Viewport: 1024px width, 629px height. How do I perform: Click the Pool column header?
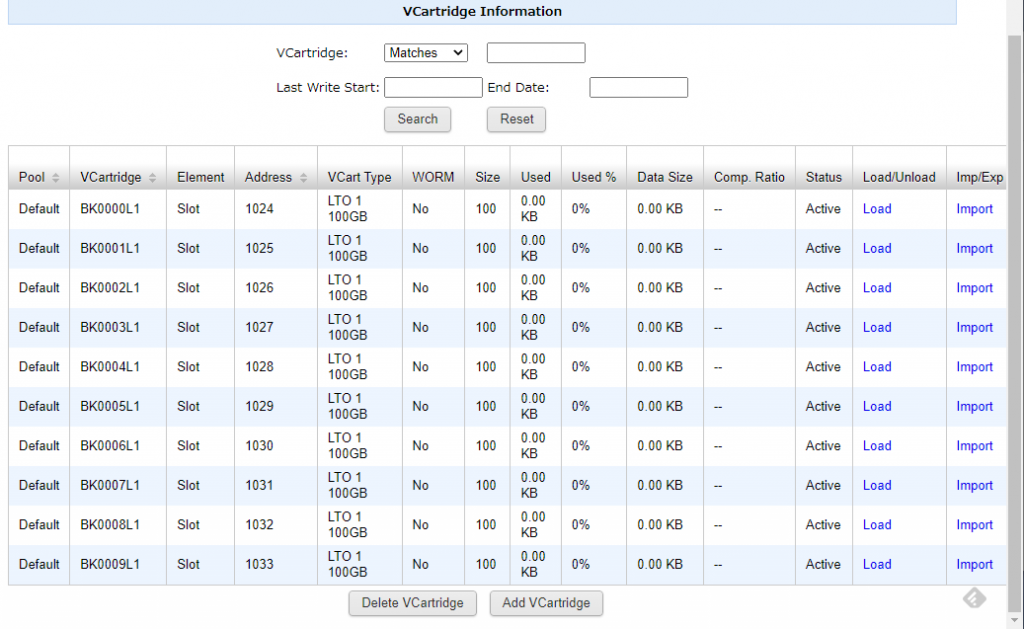click(x=32, y=178)
